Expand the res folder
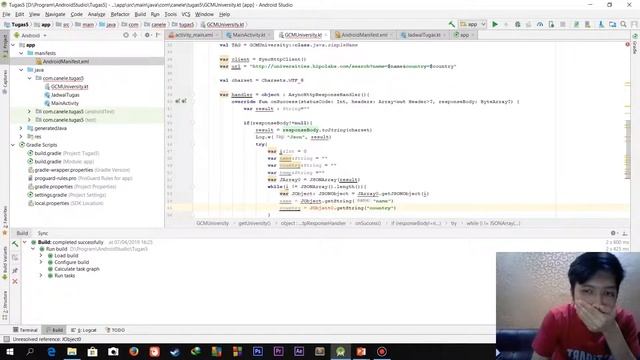 [x=21, y=136]
